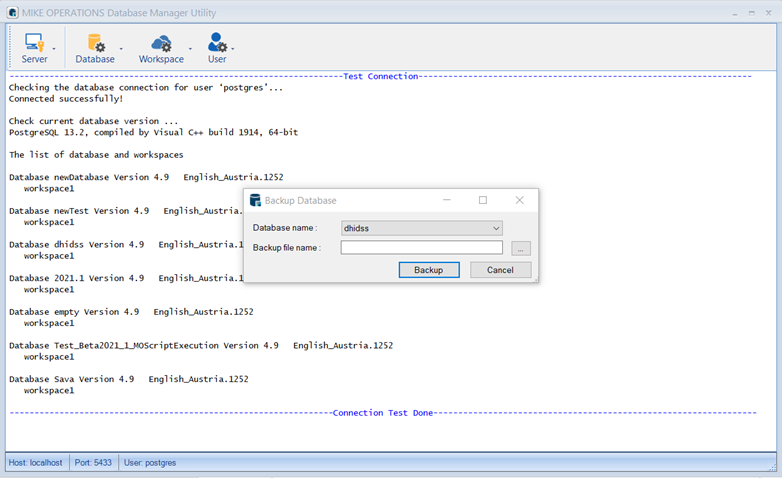Image resolution: width=782 pixels, height=478 pixels.
Task: Click the Backup file name field
Action: tap(421, 247)
